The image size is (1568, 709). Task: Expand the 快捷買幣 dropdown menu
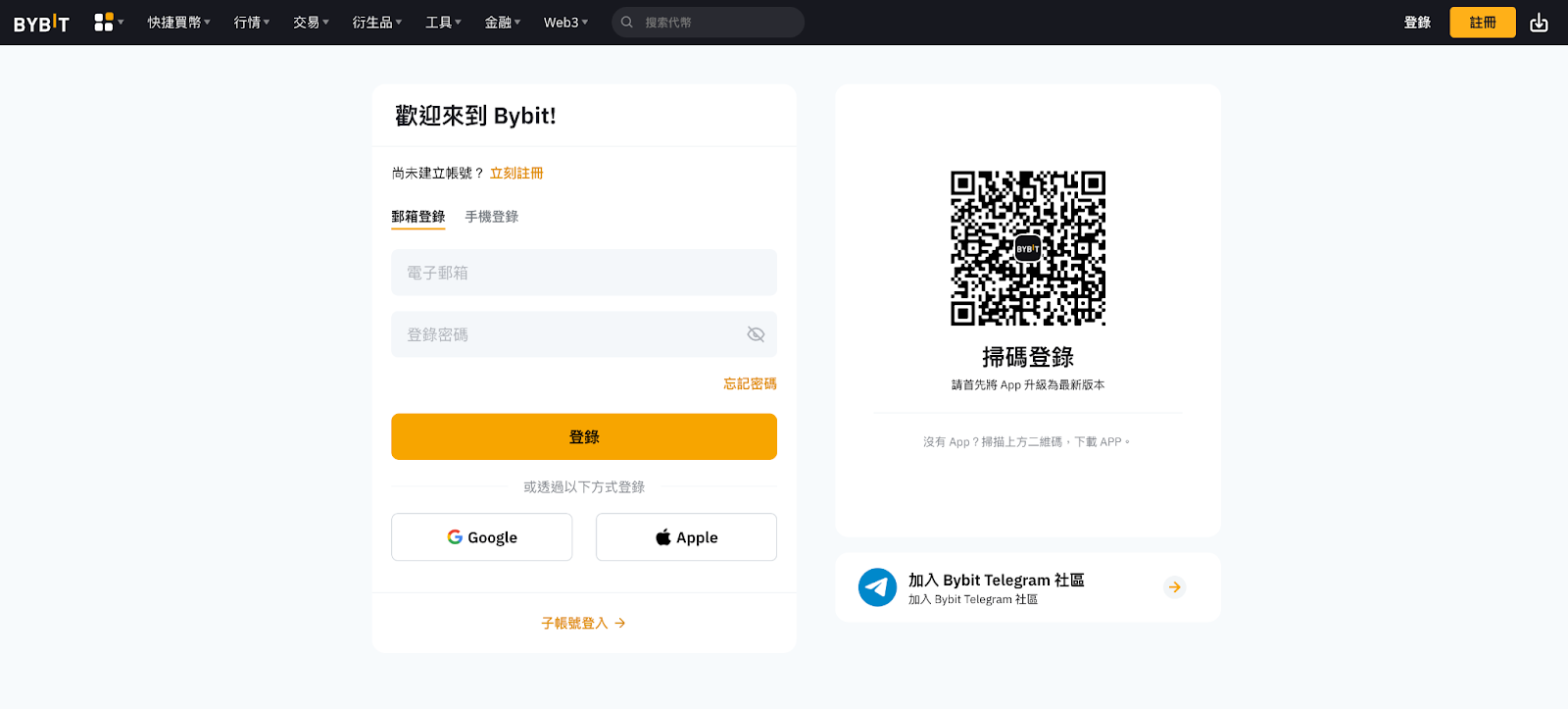click(x=179, y=23)
